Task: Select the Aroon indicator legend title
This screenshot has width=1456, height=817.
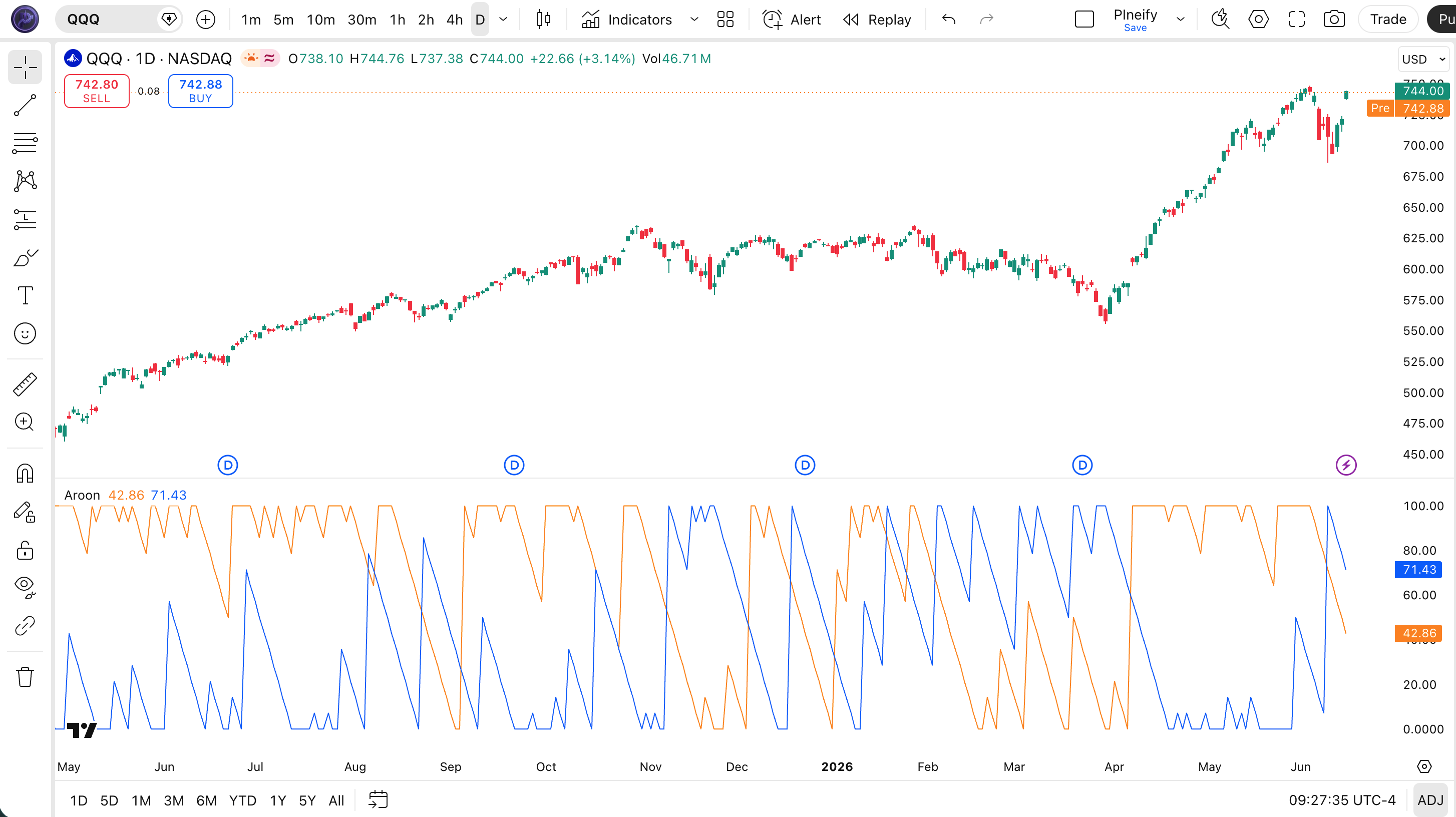Action: (x=82, y=495)
